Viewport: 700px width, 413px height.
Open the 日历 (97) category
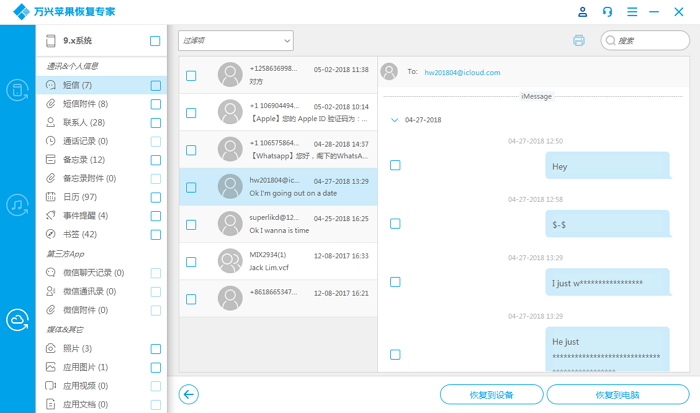101,197
